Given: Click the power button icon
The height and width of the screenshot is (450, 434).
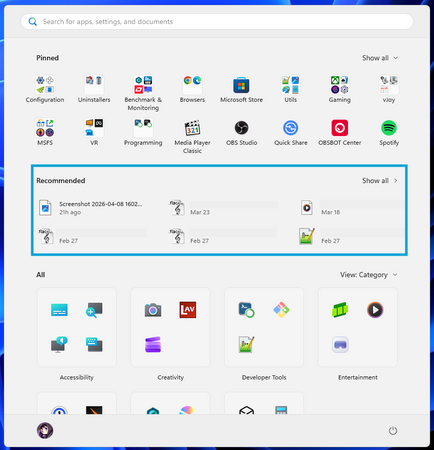Looking at the screenshot, I should click(x=393, y=431).
